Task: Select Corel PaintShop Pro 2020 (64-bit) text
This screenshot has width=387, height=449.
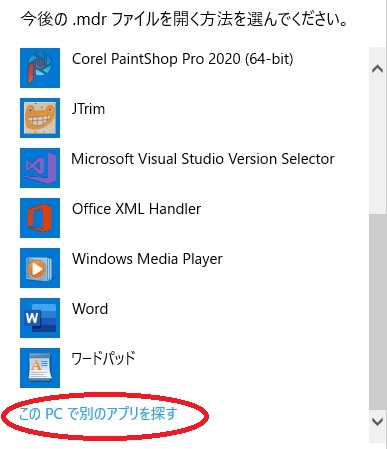Action: click(x=183, y=59)
